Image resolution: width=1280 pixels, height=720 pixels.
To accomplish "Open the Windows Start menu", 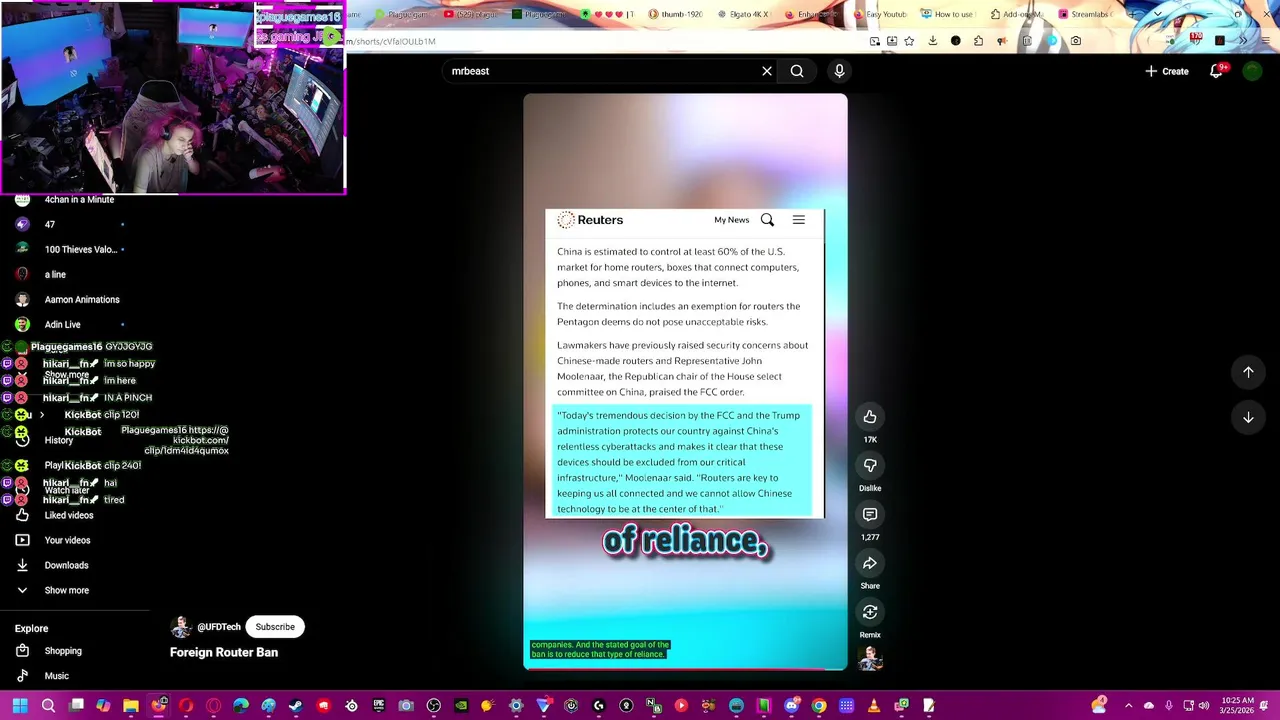I will click(x=20, y=706).
